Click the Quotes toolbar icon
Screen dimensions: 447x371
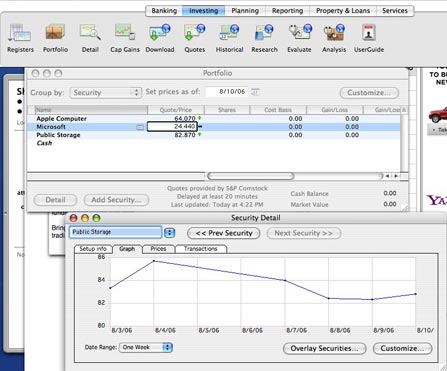(194, 38)
